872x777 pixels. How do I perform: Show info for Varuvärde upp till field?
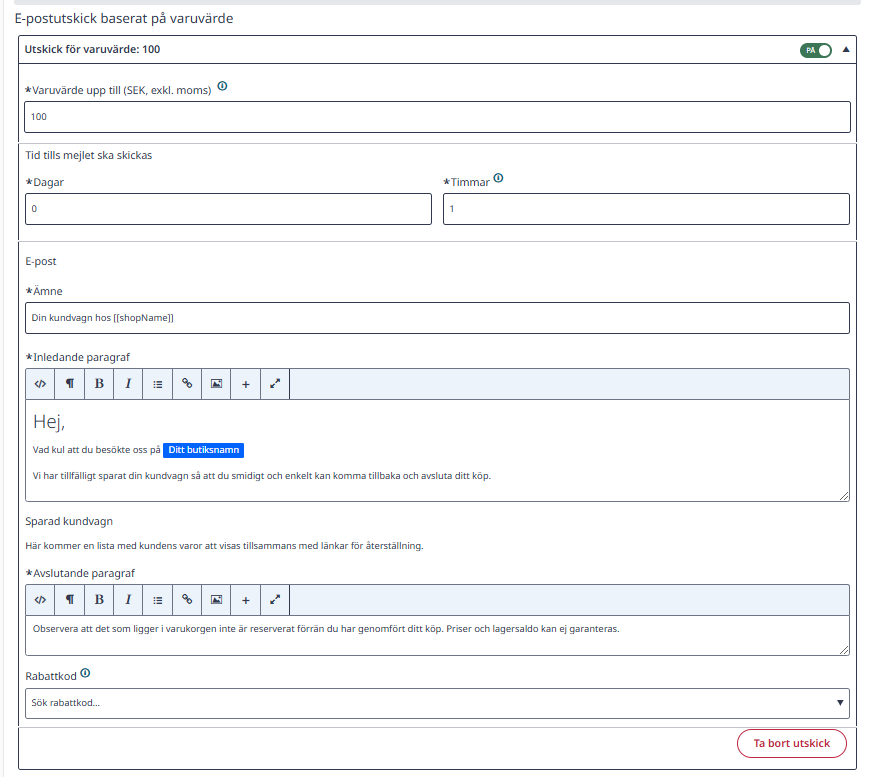coord(222,86)
